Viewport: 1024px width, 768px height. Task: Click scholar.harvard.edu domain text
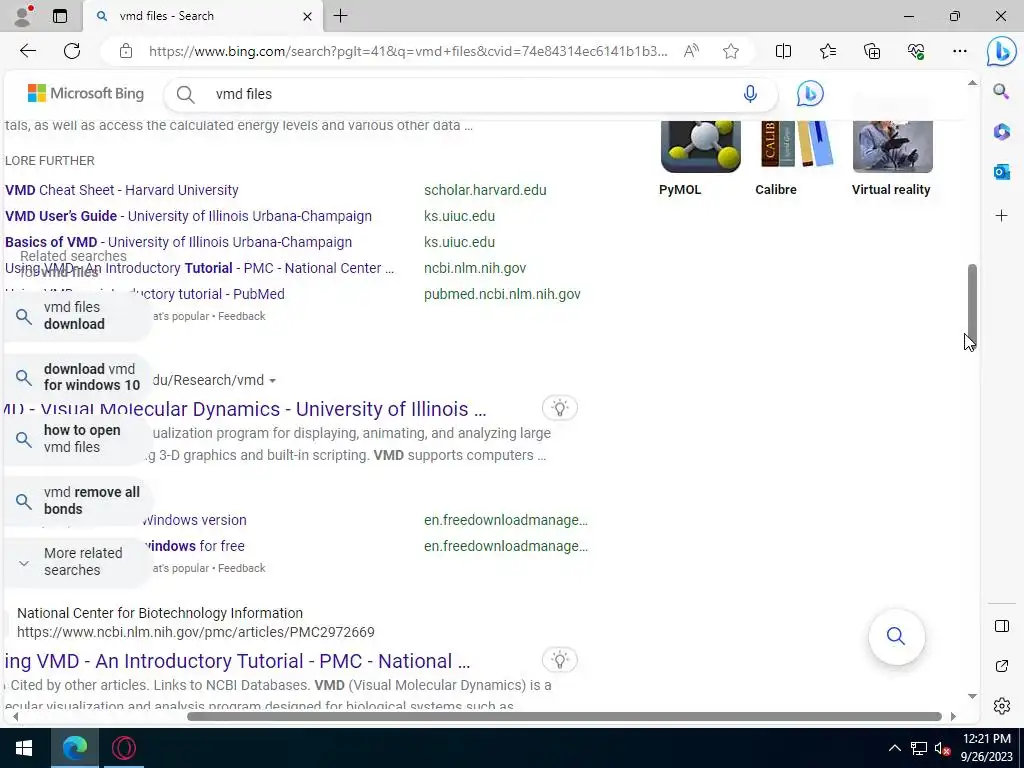485,190
